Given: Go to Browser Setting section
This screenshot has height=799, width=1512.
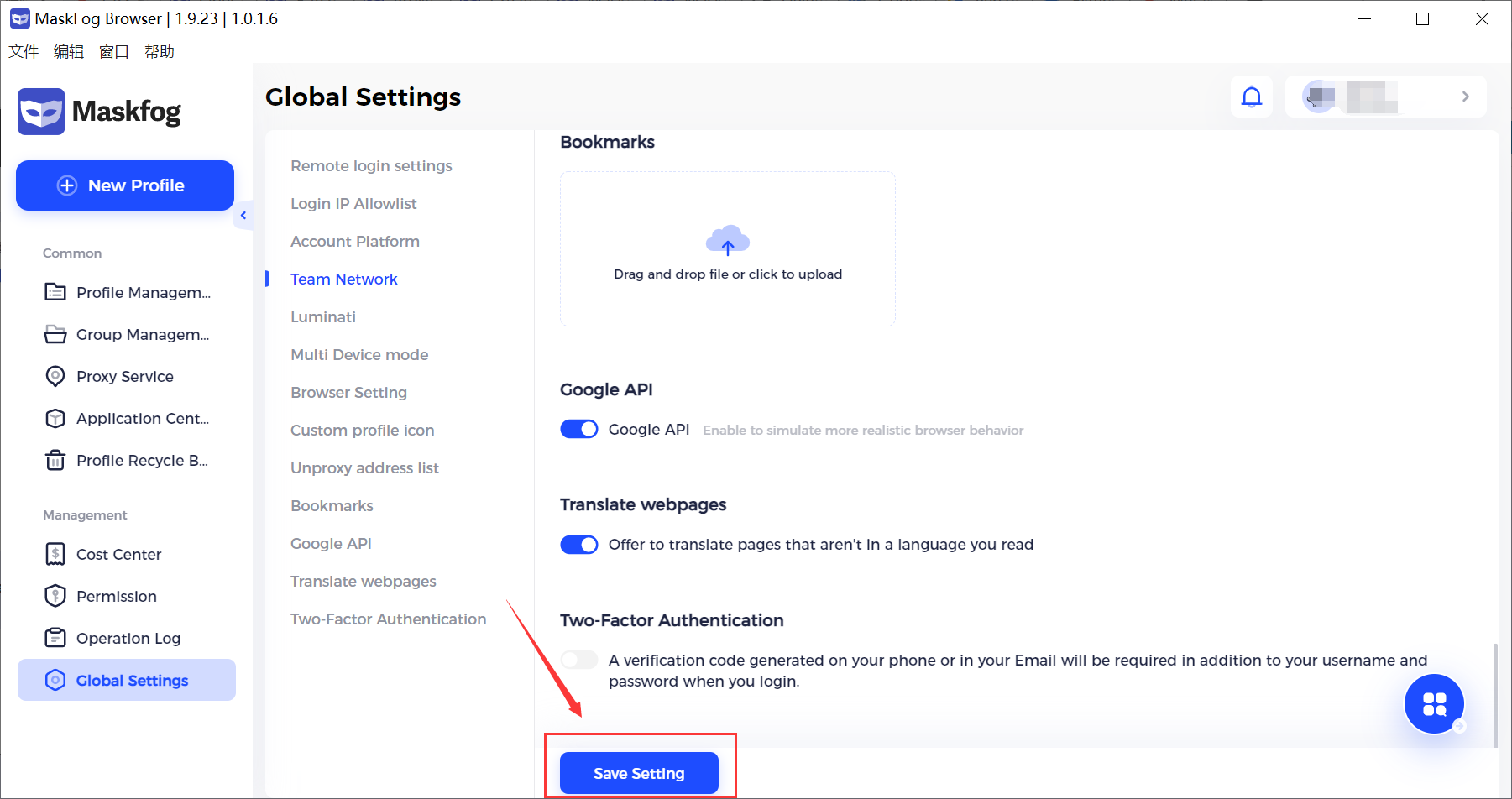Looking at the screenshot, I should 348,393.
